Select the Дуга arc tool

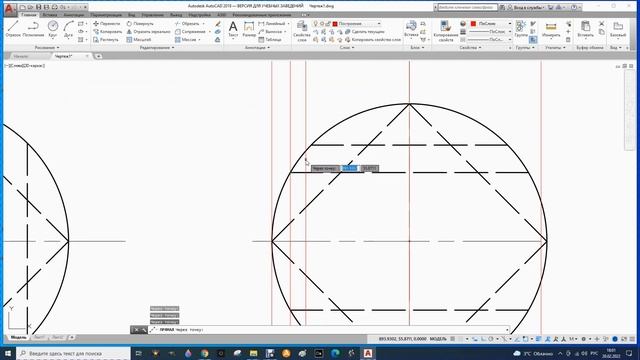[x=68, y=29]
